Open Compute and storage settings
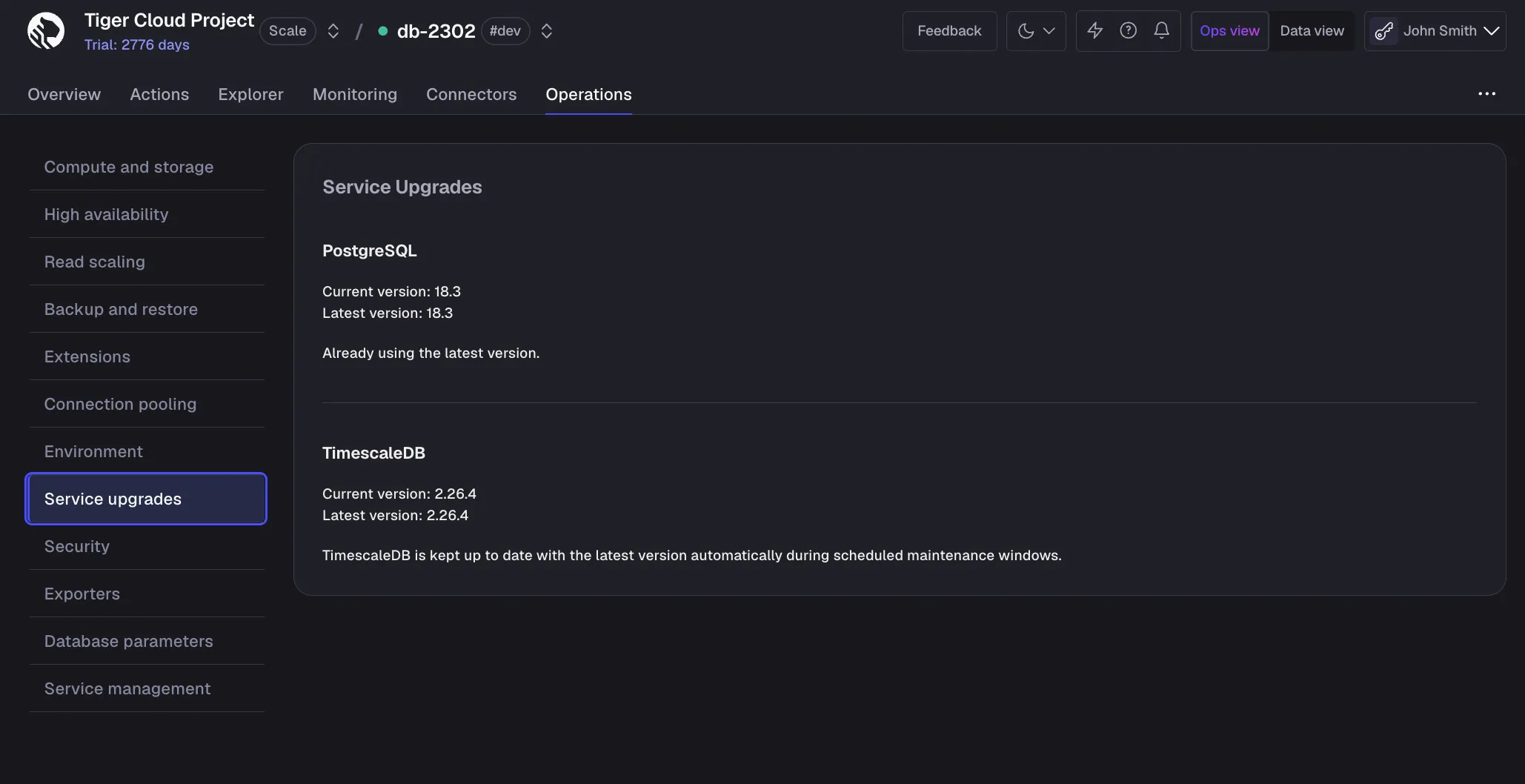 click(147, 167)
